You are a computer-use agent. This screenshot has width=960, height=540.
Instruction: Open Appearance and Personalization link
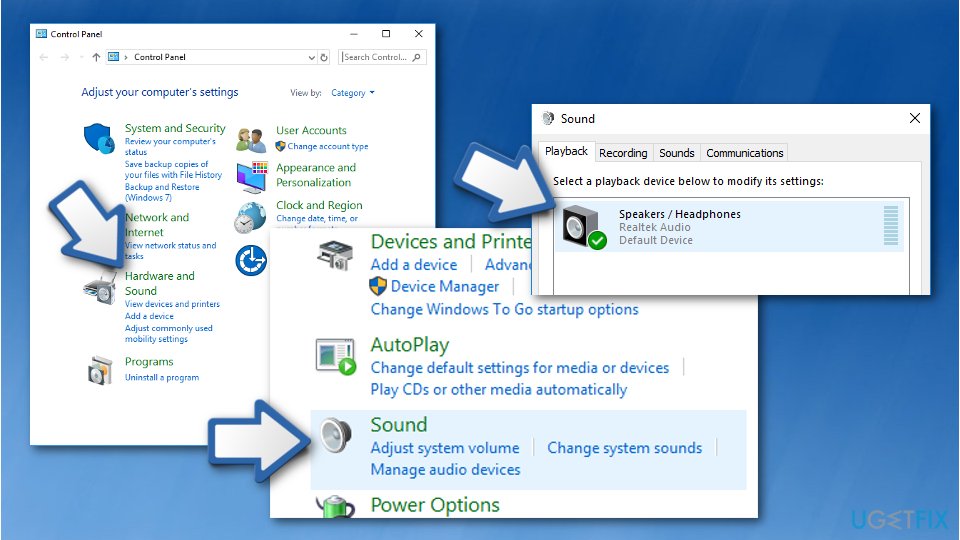(316, 175)
